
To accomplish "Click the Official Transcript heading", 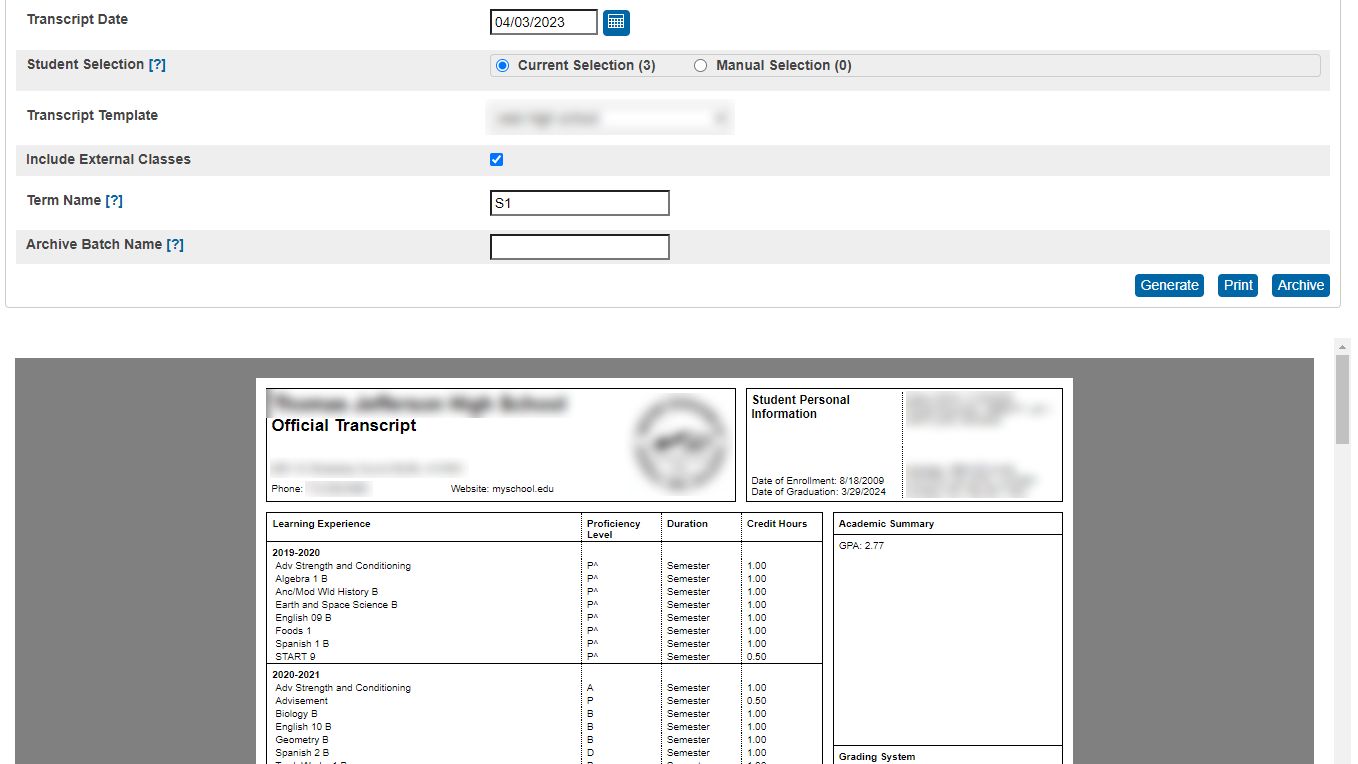I will click(x=344, y=425).
